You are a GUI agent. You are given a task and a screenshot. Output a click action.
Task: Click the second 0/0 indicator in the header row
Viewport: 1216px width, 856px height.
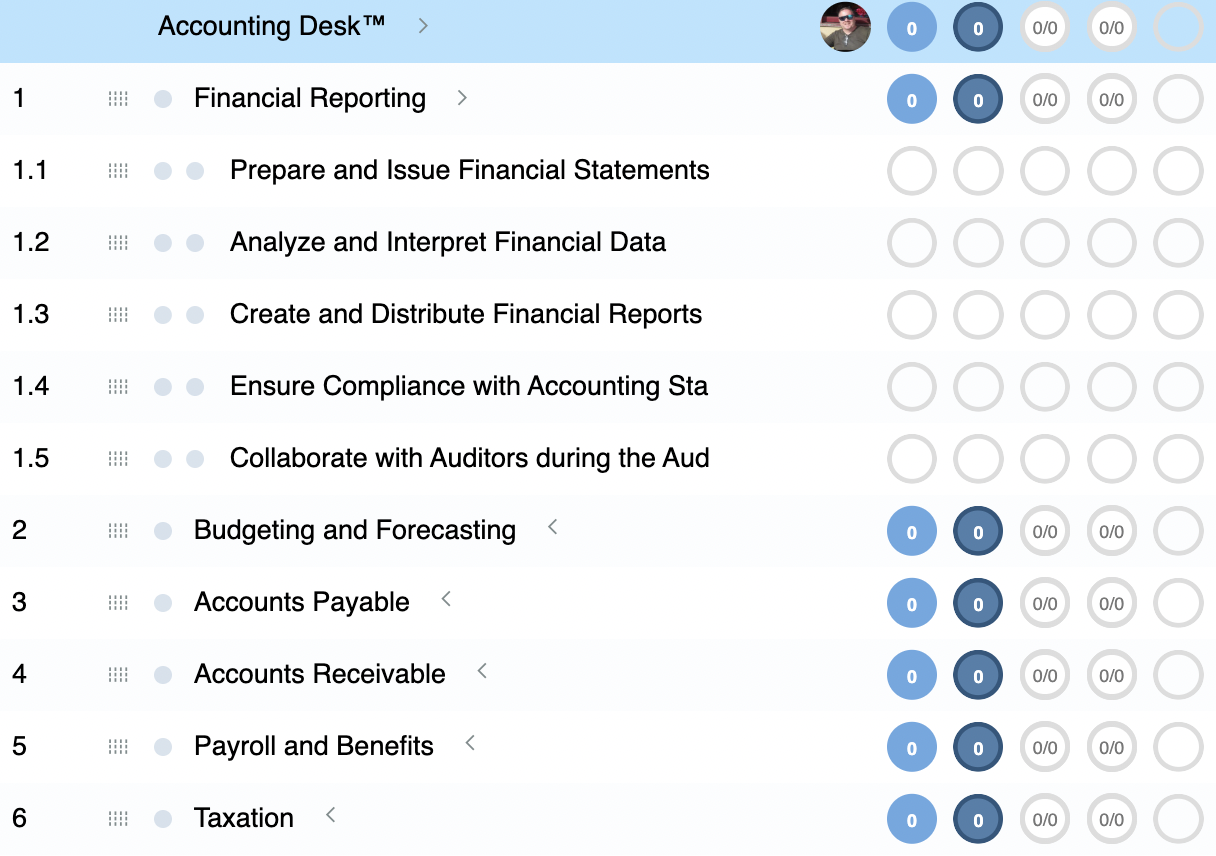tap(1111, 28)
